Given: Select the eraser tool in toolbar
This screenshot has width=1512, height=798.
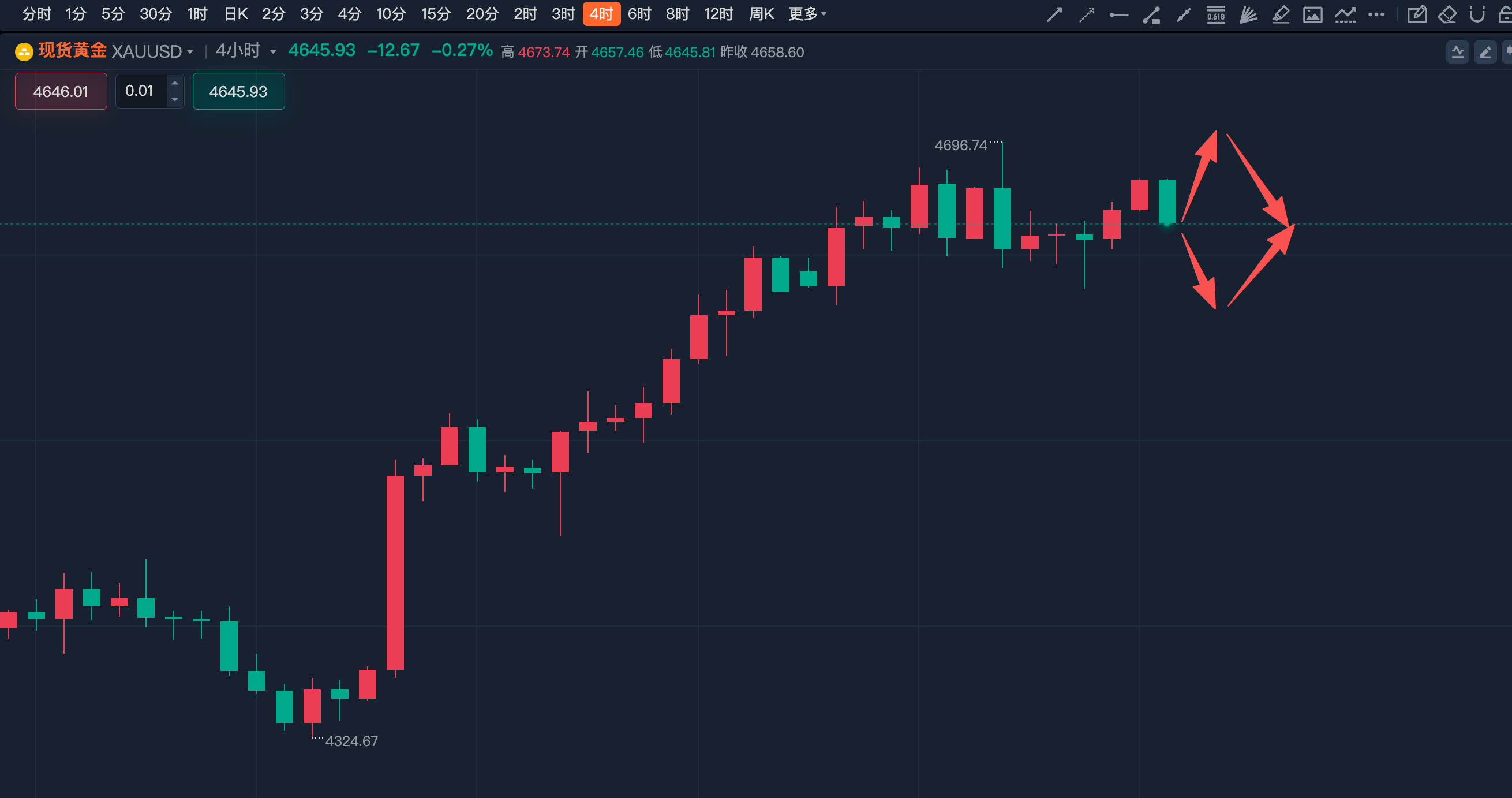Looking at the screenshot, I should 1447,14.
